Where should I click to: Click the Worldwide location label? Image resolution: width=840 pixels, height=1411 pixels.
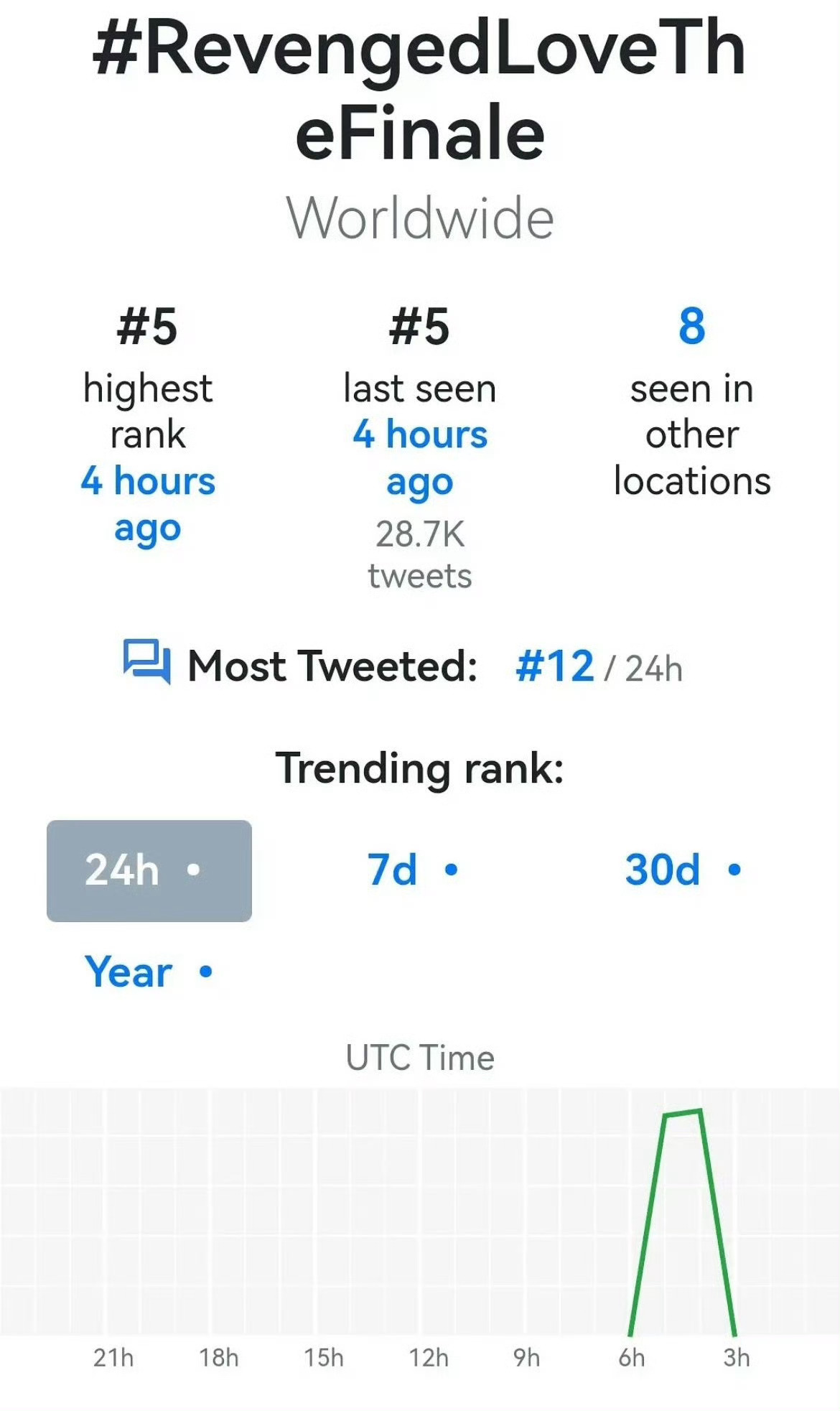[x=420, y=218]
